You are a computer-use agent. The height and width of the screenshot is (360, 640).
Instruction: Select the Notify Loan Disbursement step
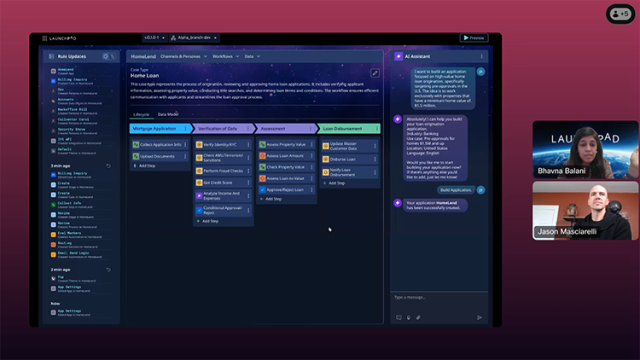point(349,172)
